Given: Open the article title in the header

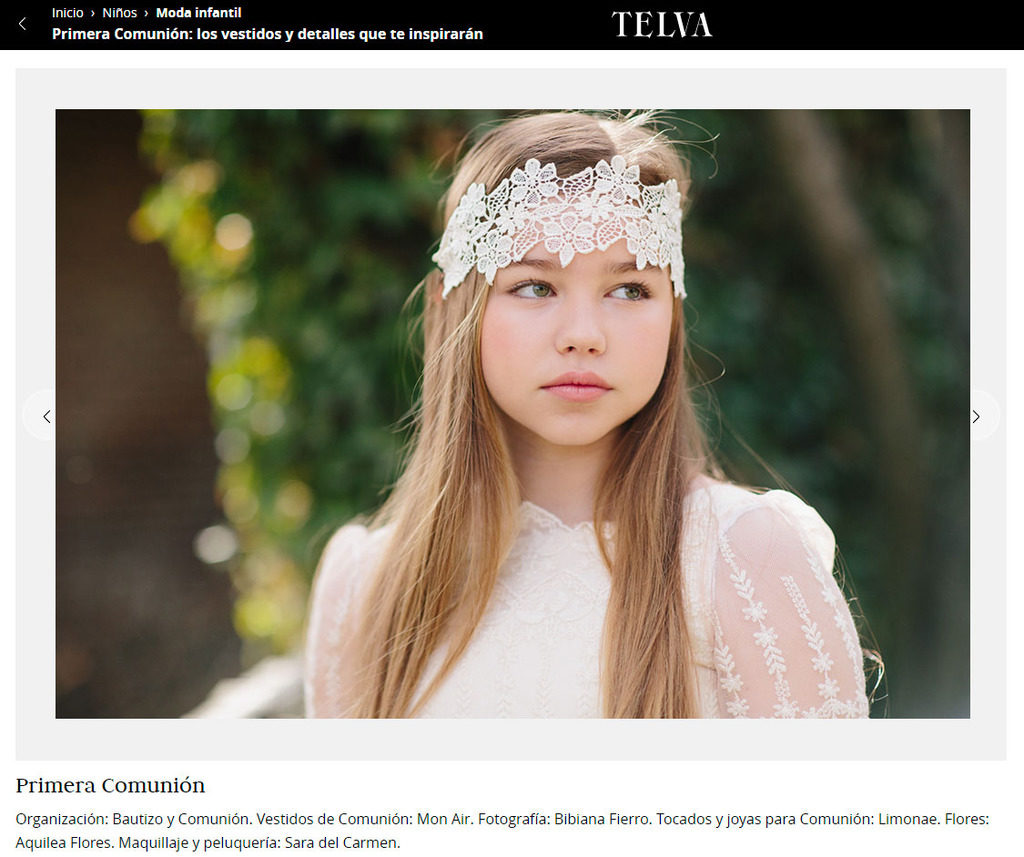Looking at the screenshot, I should tap(267, 34).
